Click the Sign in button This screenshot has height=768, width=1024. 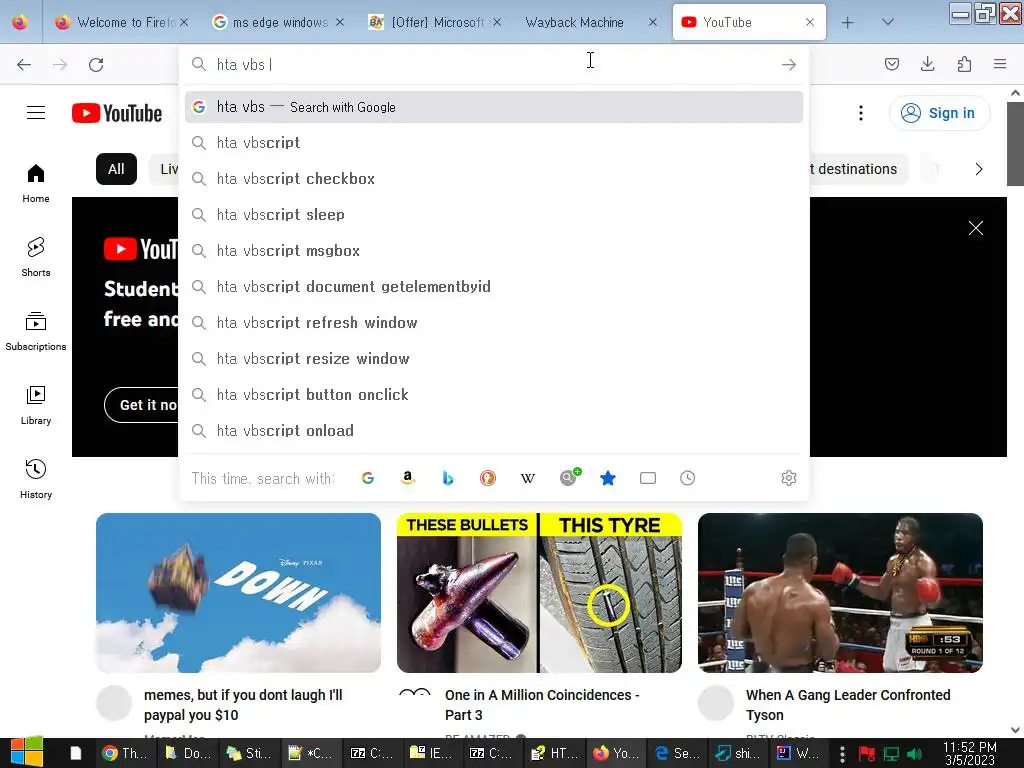939,113
